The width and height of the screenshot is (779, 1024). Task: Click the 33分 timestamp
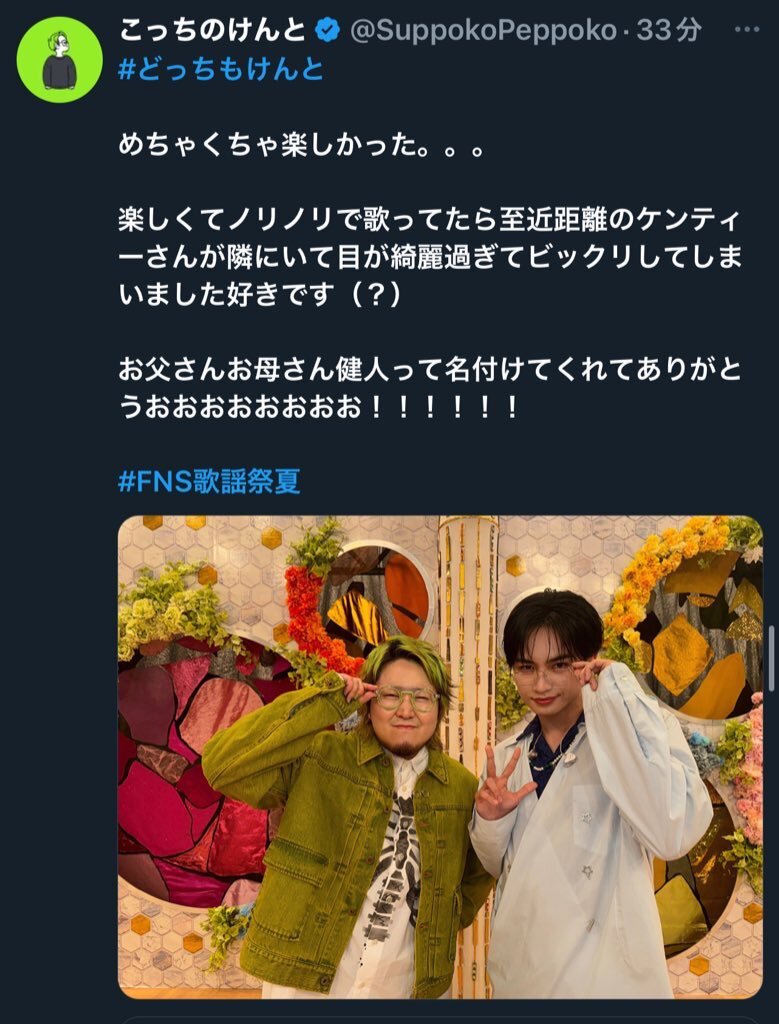click(x=669, y=30)
